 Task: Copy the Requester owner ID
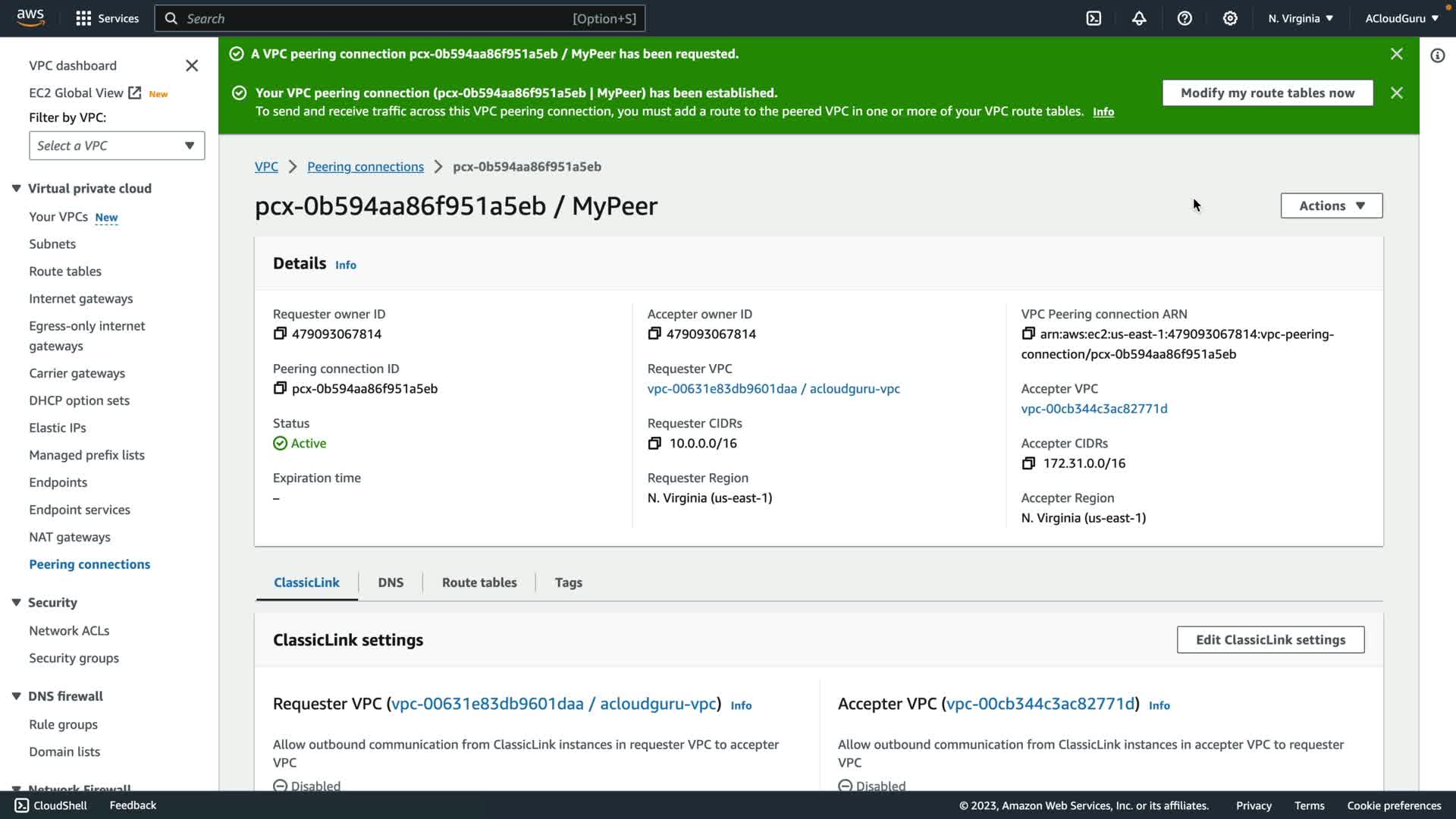pos(280,334)
